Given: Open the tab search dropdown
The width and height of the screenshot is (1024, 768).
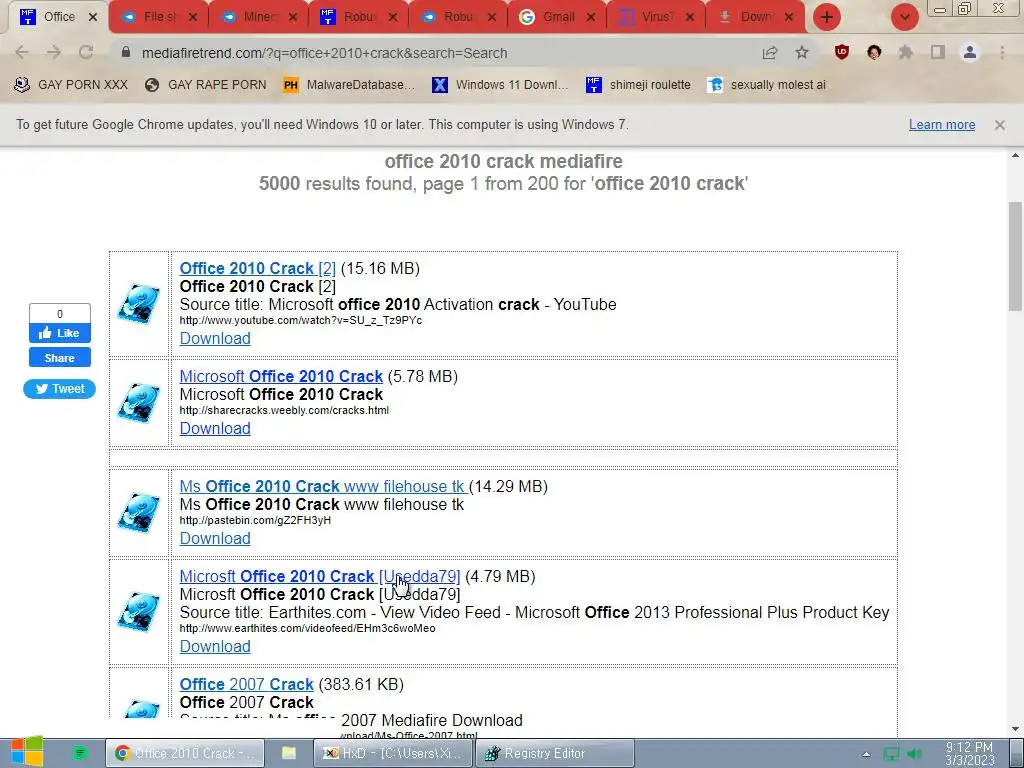Looking at the screenshot, I should pyautogui.click(x=904, y=17).
